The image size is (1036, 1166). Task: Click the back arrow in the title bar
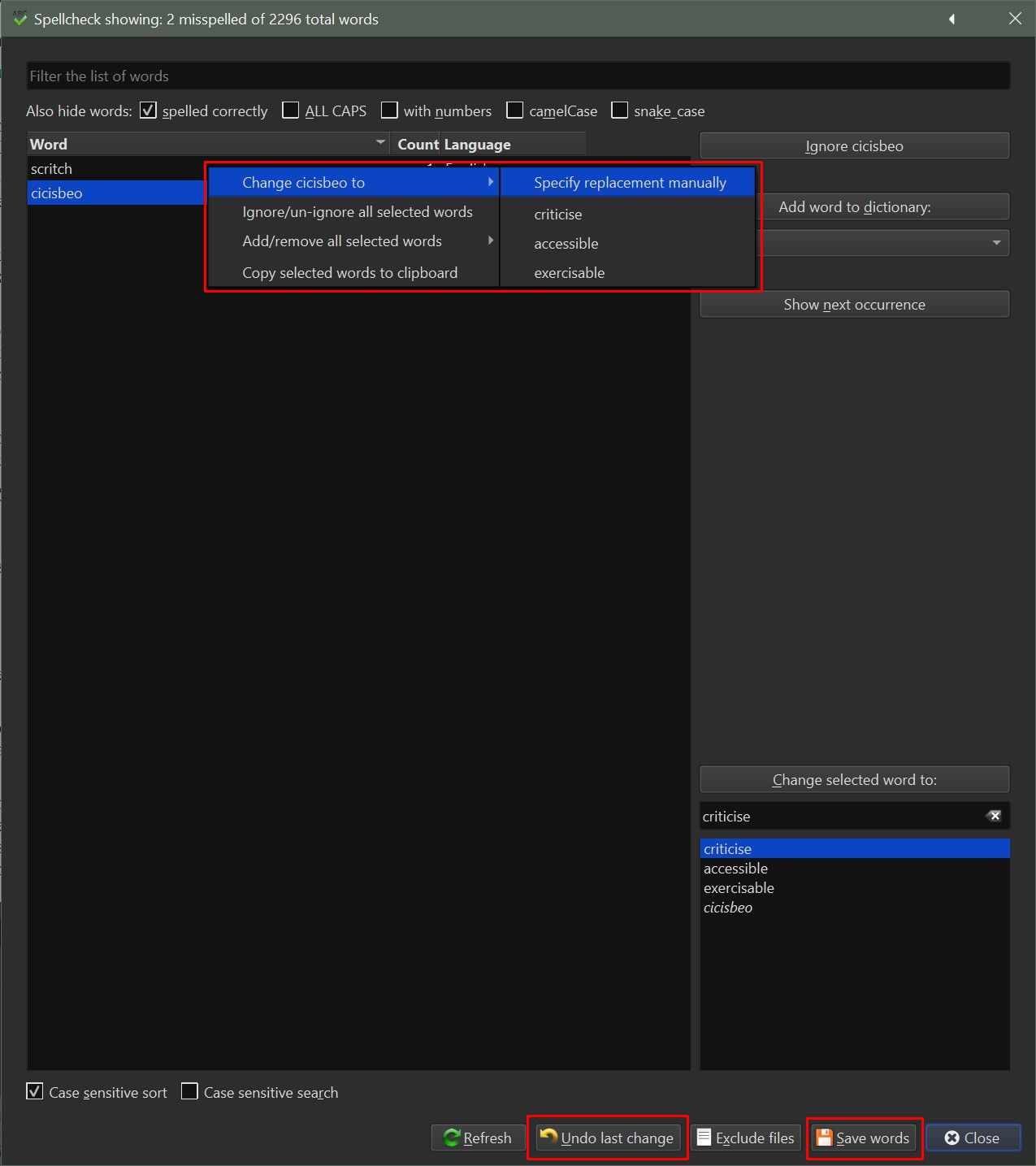tap(951, 19)
